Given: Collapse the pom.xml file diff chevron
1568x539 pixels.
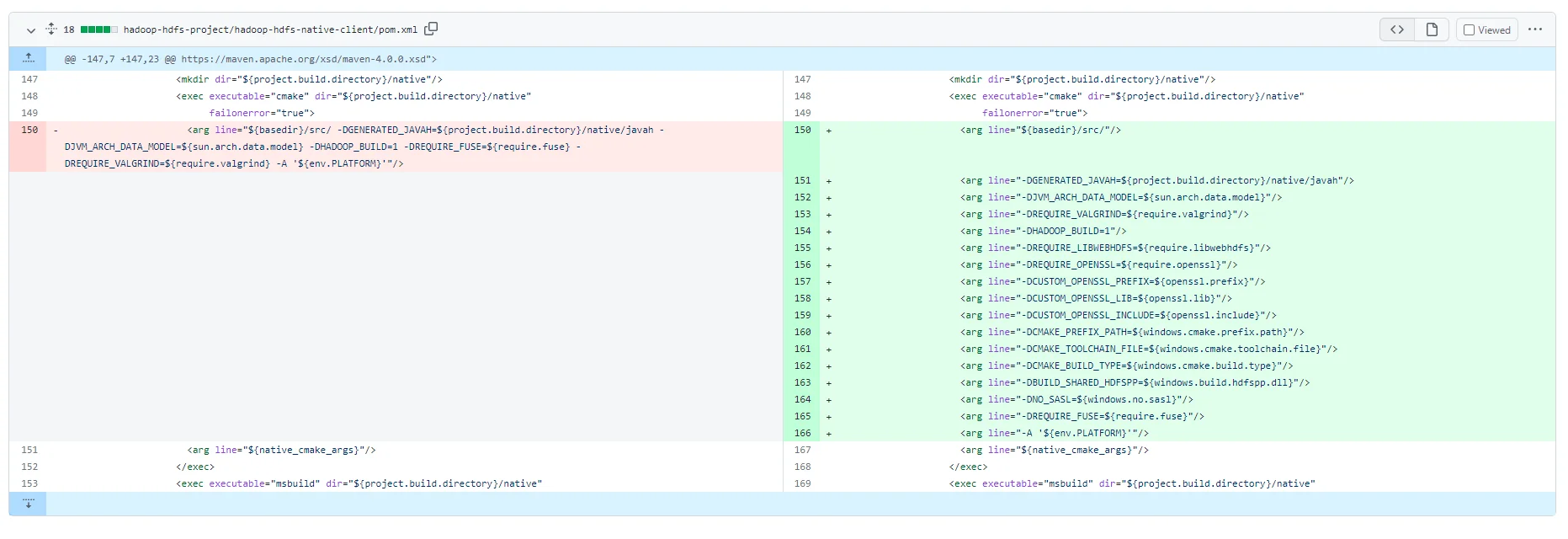Looking at the screenshot, I should point(31,30).
